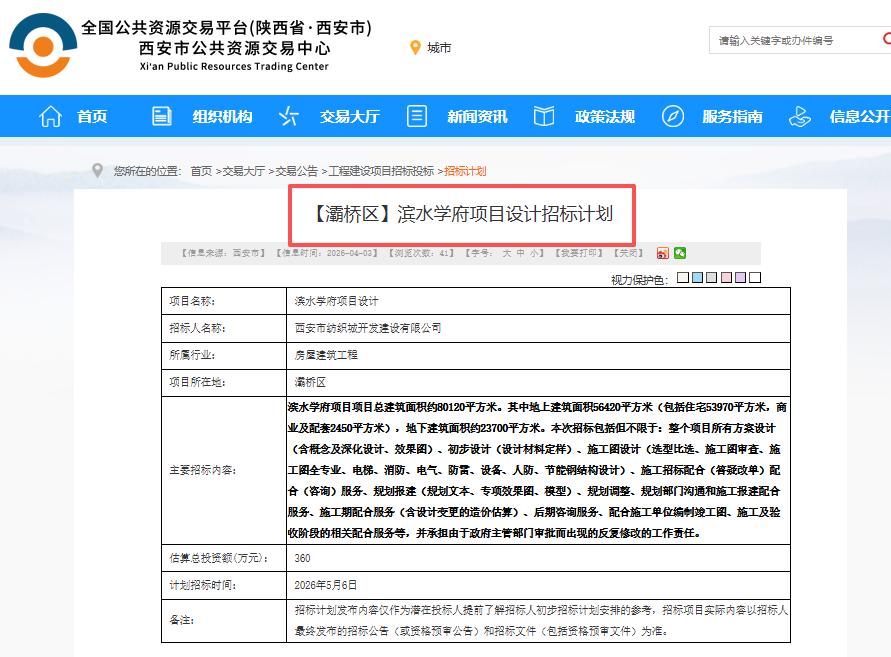Click the 交易大厅 trading hall icon

coord(288,116)
